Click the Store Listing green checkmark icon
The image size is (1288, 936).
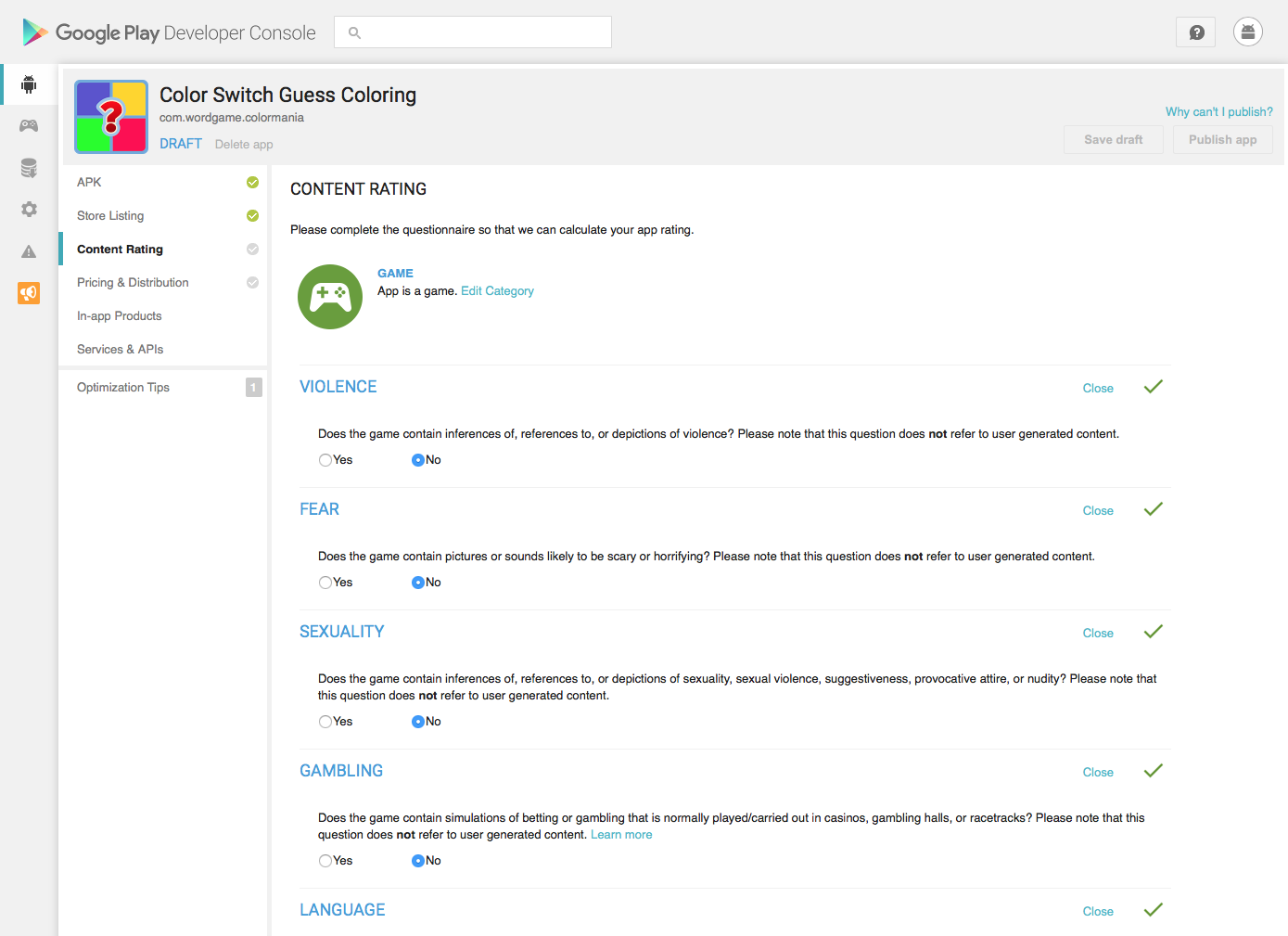pos(252,215)
